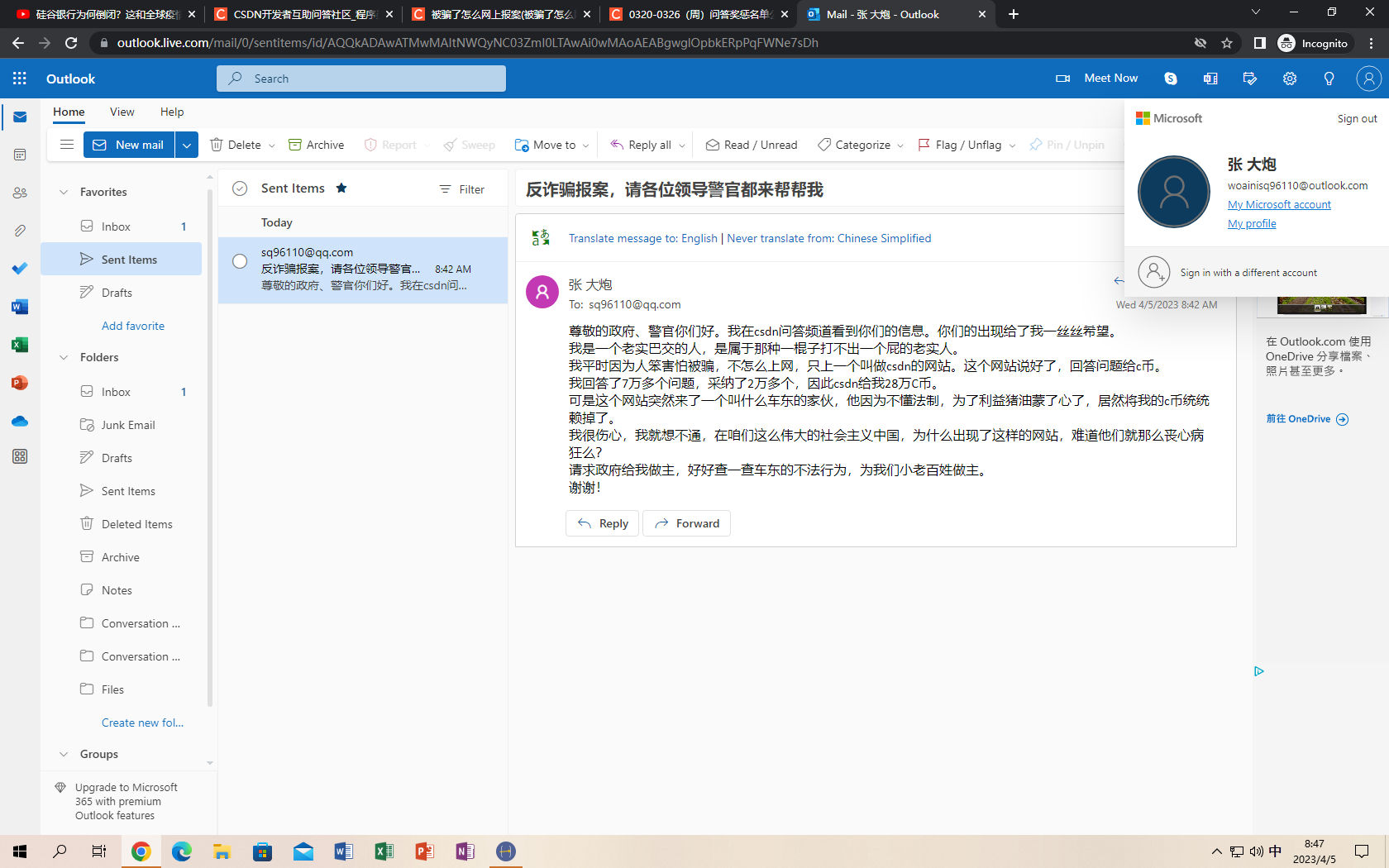Launch PowerPoint from the app rail
This screenshot has height=868, width=1389.
(20, 383)
